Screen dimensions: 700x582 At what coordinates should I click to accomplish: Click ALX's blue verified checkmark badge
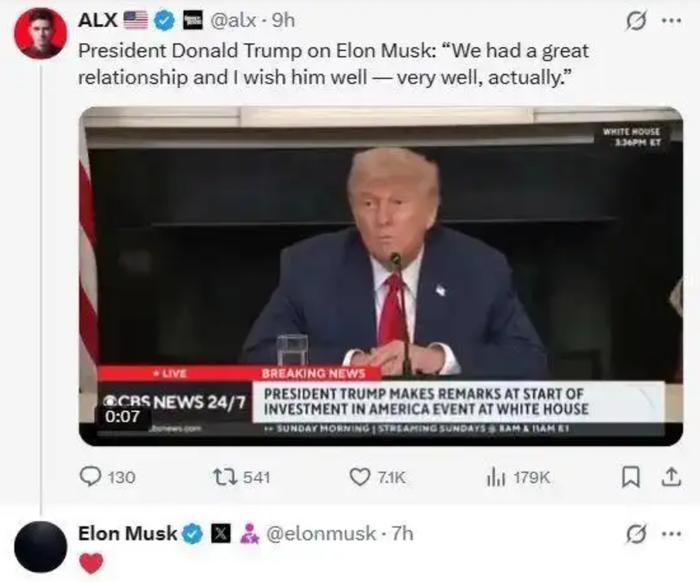pyautogui.click(x=165, y=21)
